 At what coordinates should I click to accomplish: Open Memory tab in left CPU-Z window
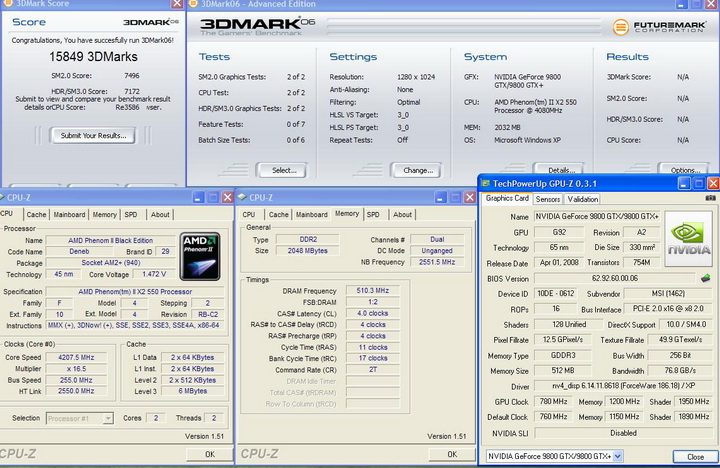click(x=105, y=214)
